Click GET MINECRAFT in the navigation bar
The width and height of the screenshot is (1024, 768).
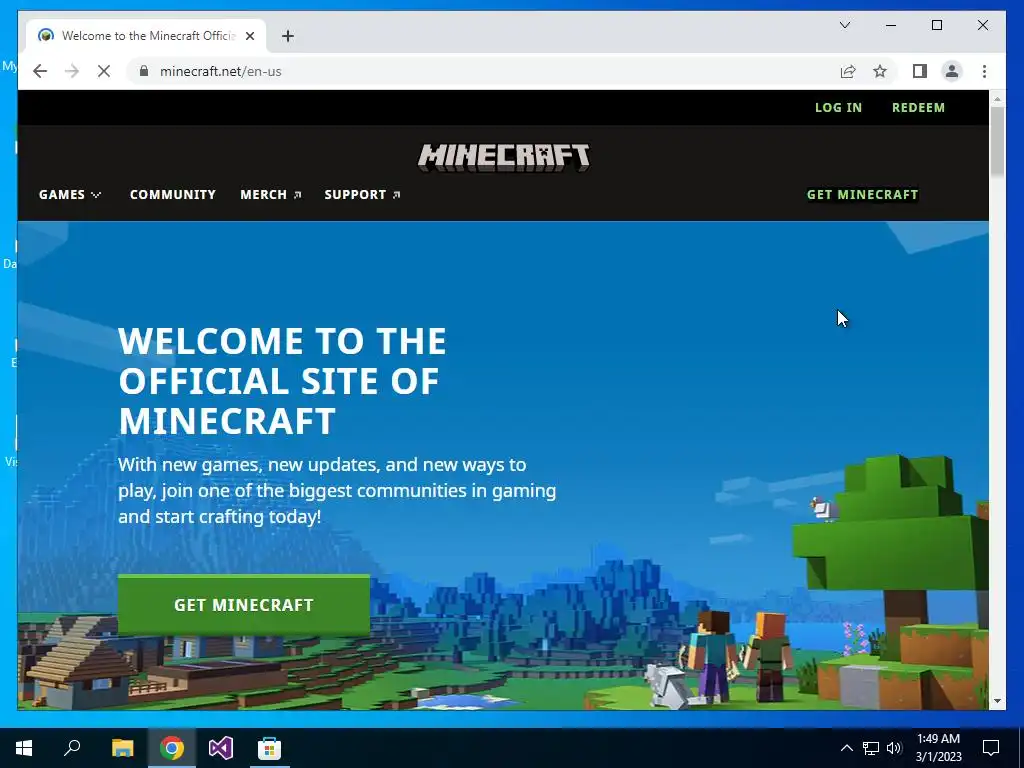click(862, 195)
